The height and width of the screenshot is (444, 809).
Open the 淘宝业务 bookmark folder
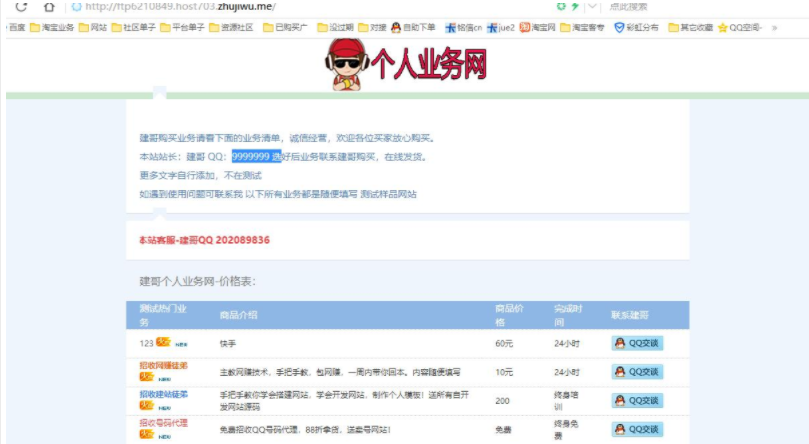[52, 27]
